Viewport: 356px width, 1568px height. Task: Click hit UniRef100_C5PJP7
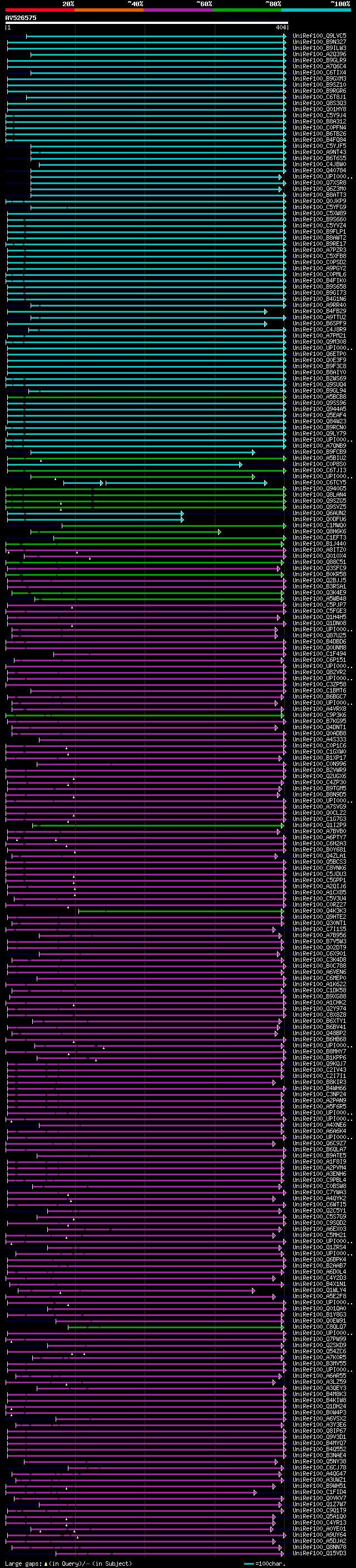319,605
